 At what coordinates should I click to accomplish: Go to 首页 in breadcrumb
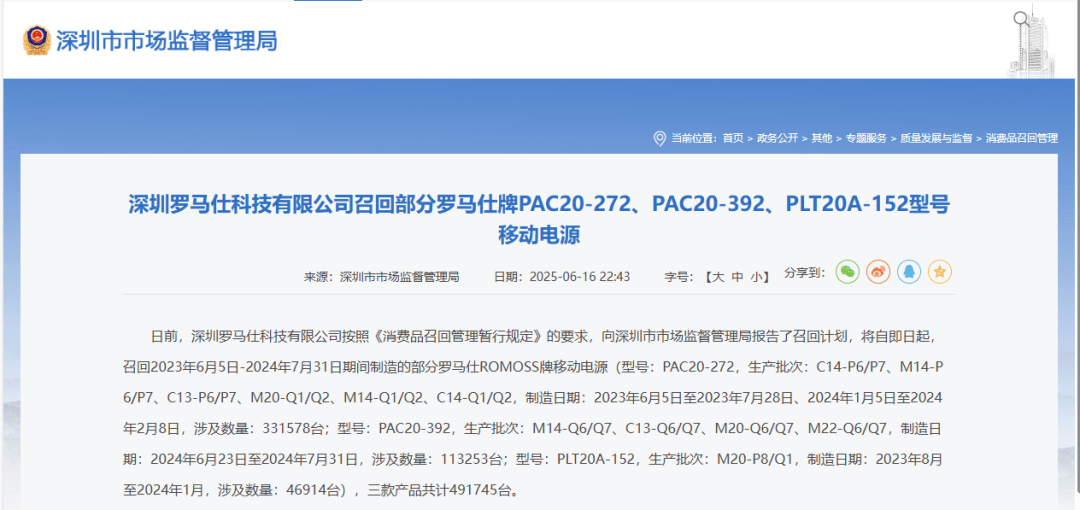733,139
